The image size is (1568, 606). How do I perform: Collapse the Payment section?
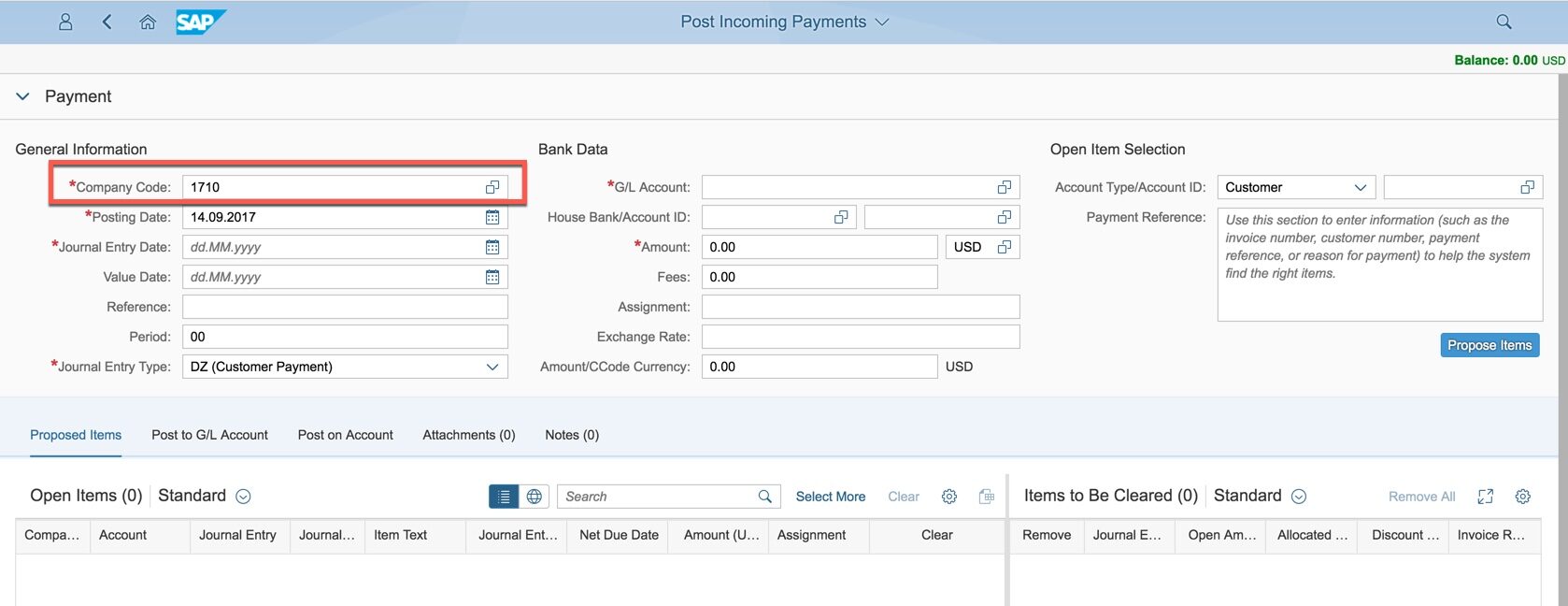pyautogui.click(x=23, y=96)
